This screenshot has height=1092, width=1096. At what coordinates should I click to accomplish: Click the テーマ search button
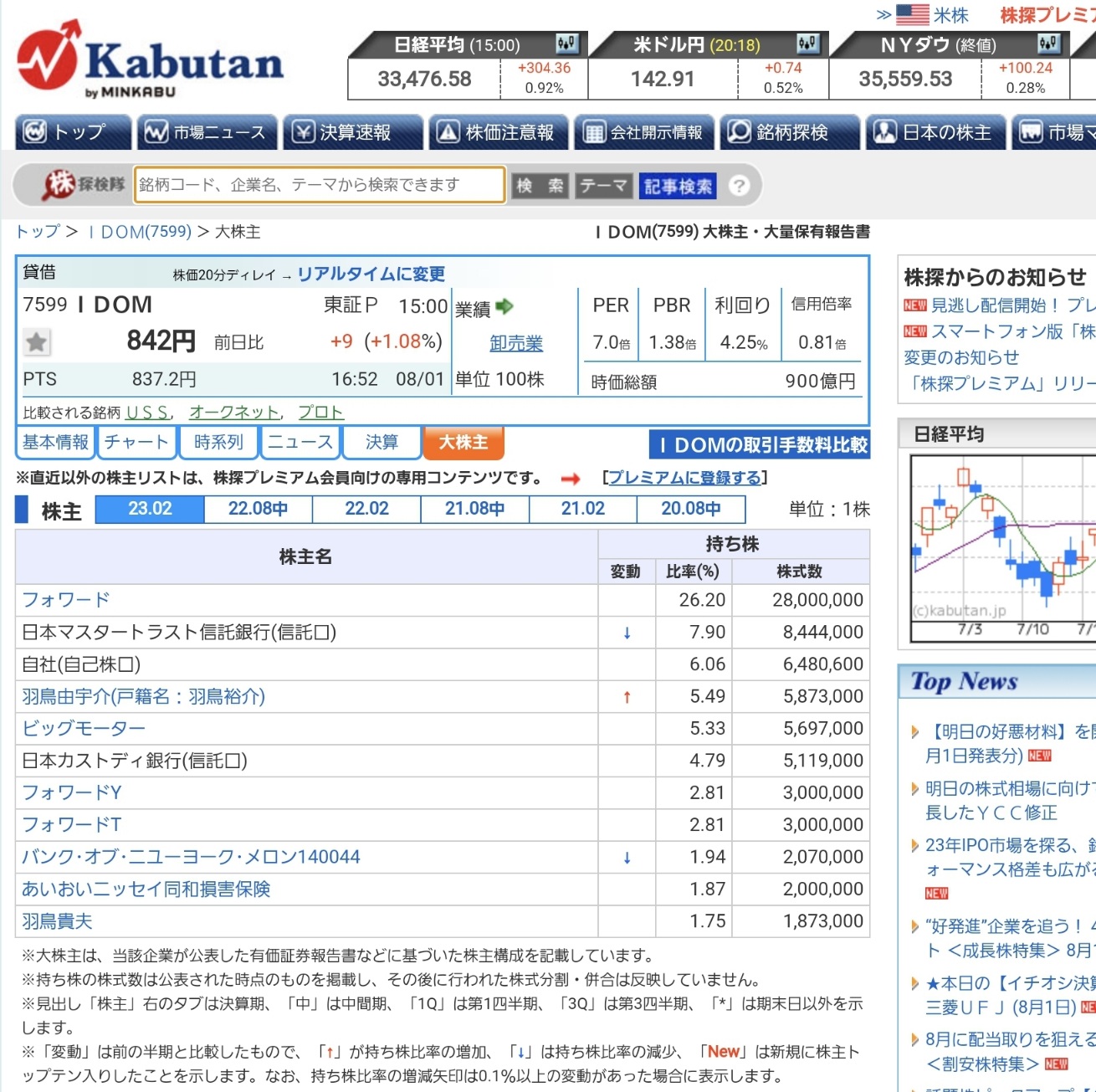[x=603, y=186]
